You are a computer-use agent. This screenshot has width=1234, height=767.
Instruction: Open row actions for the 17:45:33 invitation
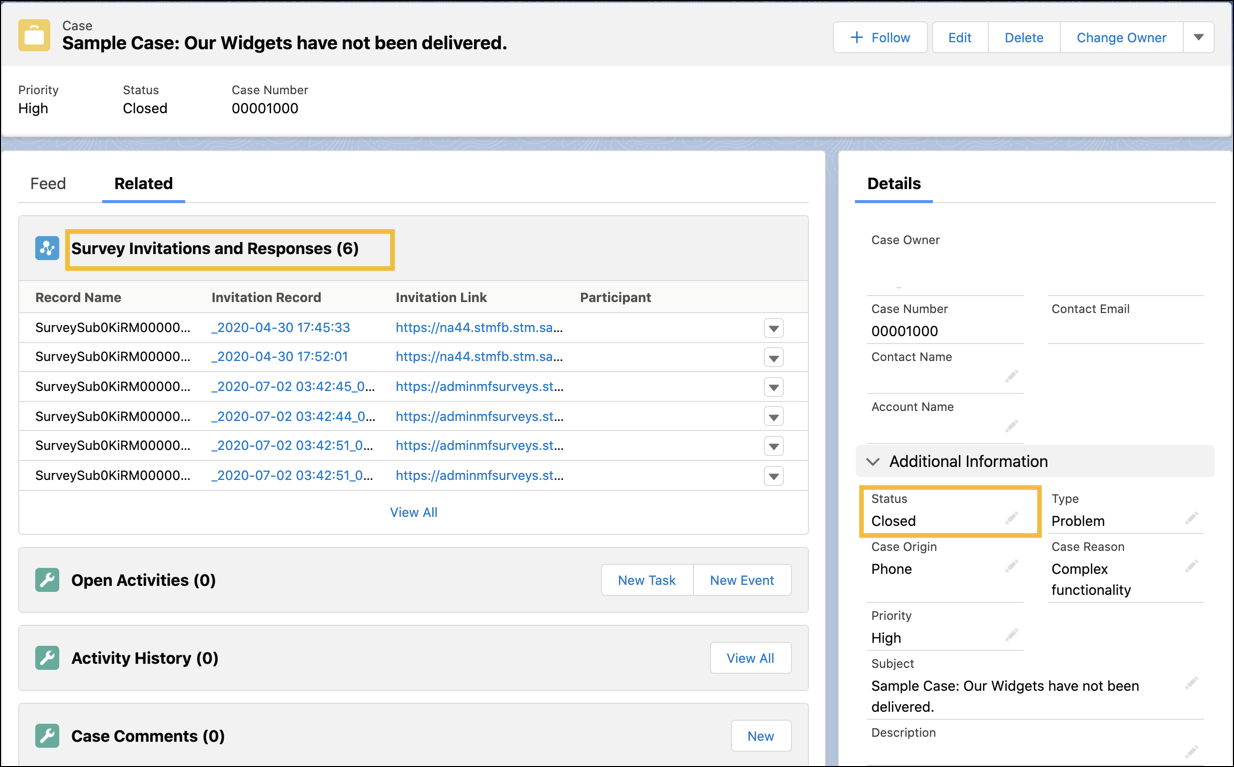click(x=774, y=328)
